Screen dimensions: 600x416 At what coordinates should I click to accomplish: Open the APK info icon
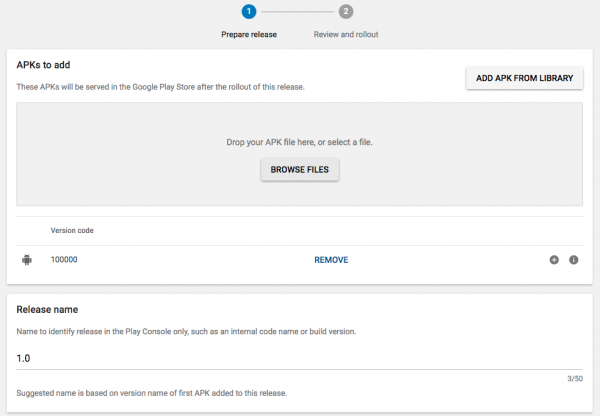[x=574, y=260]
